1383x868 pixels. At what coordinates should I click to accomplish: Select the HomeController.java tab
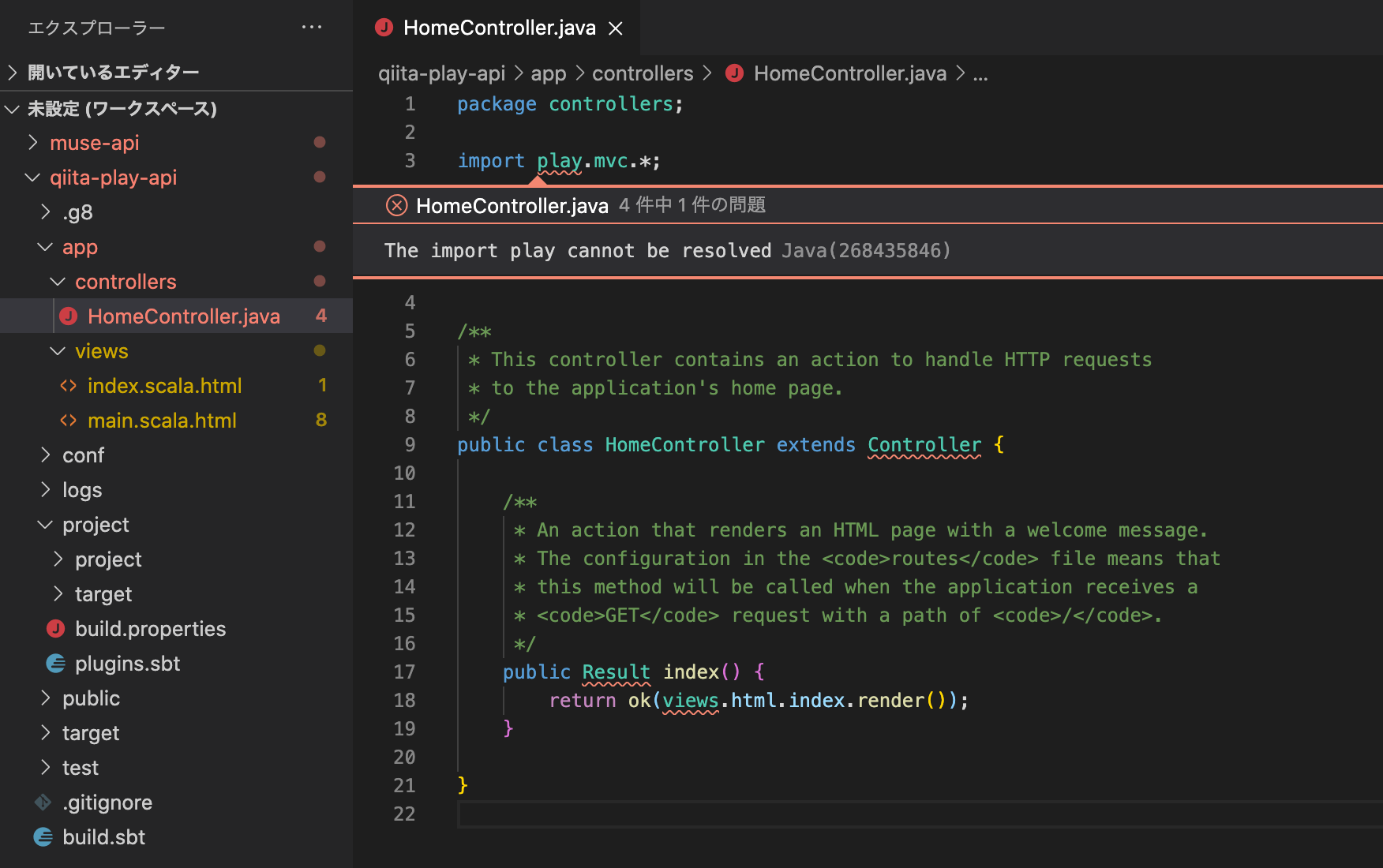pyautogui.click(x=499, y=28)
